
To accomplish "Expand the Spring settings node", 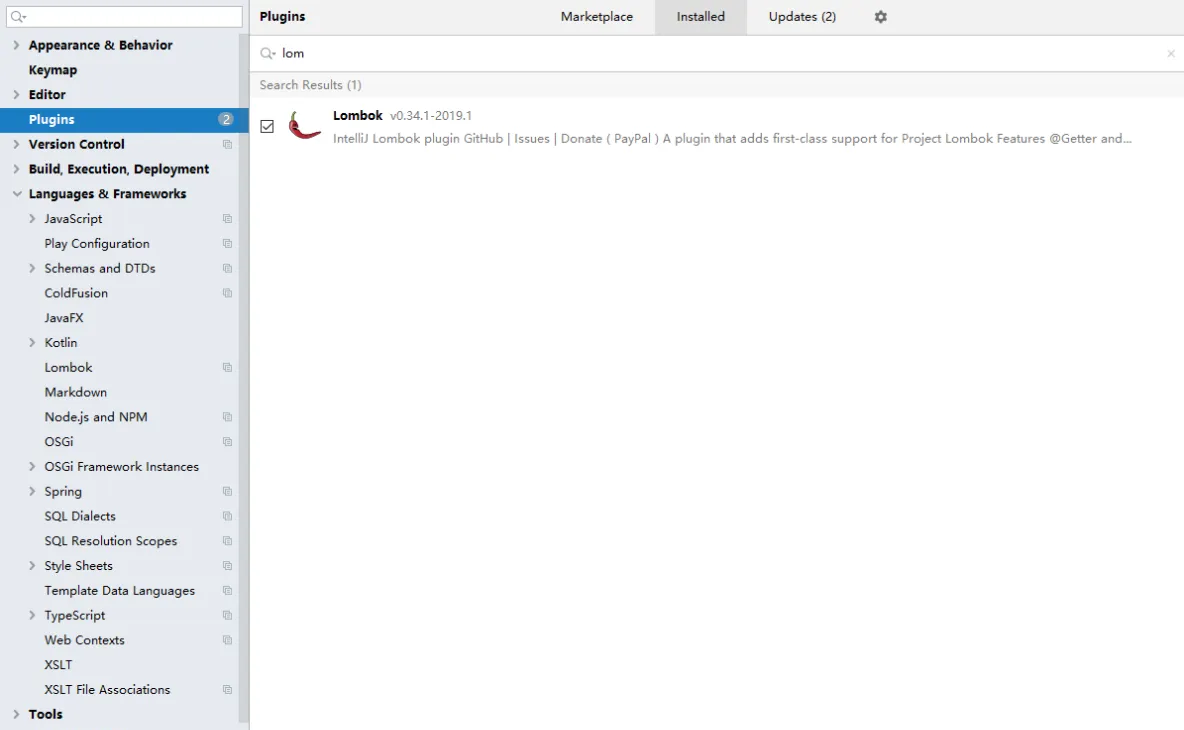I will 32,491.
